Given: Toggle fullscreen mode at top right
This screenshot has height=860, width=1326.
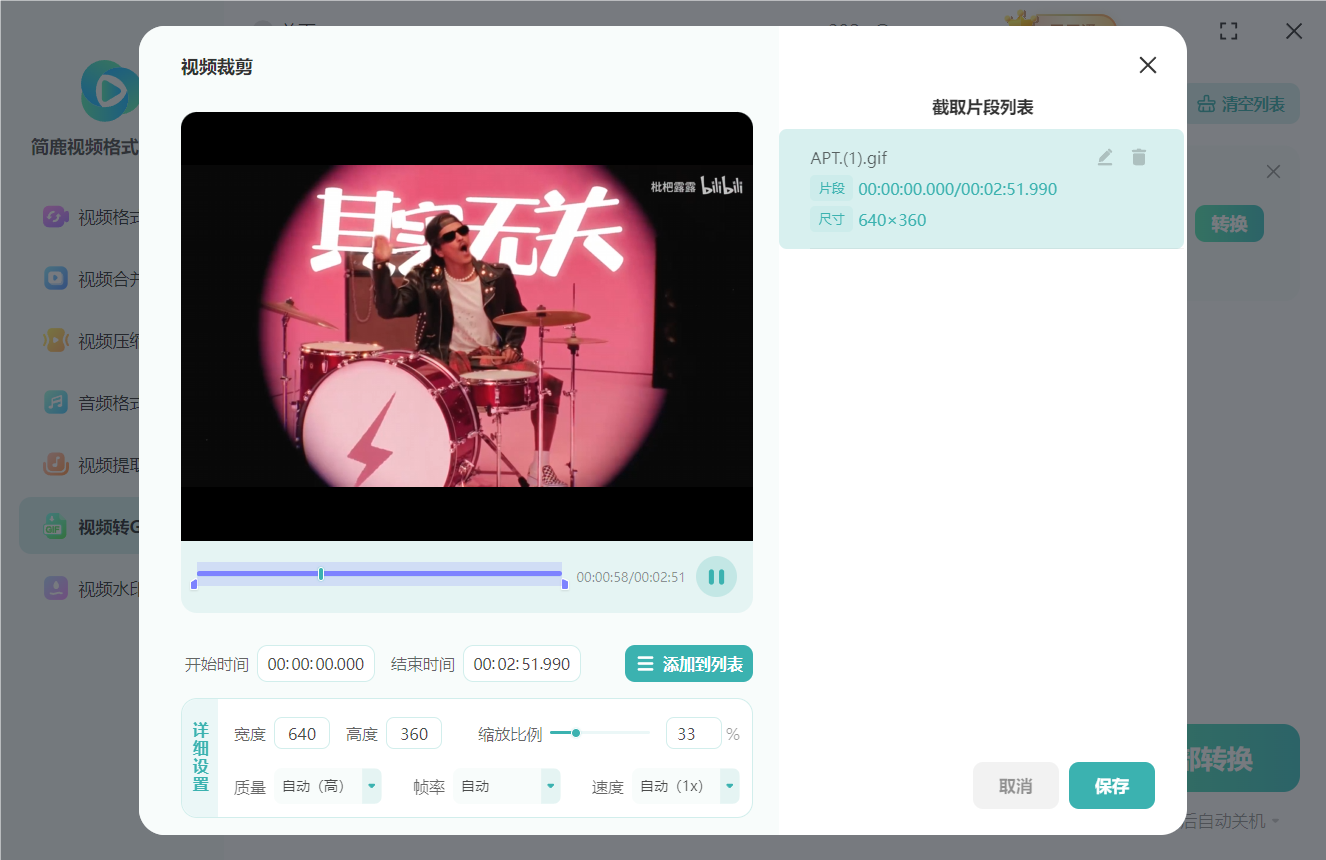Looking at the screenshot, I should (x=1228, y=31).
